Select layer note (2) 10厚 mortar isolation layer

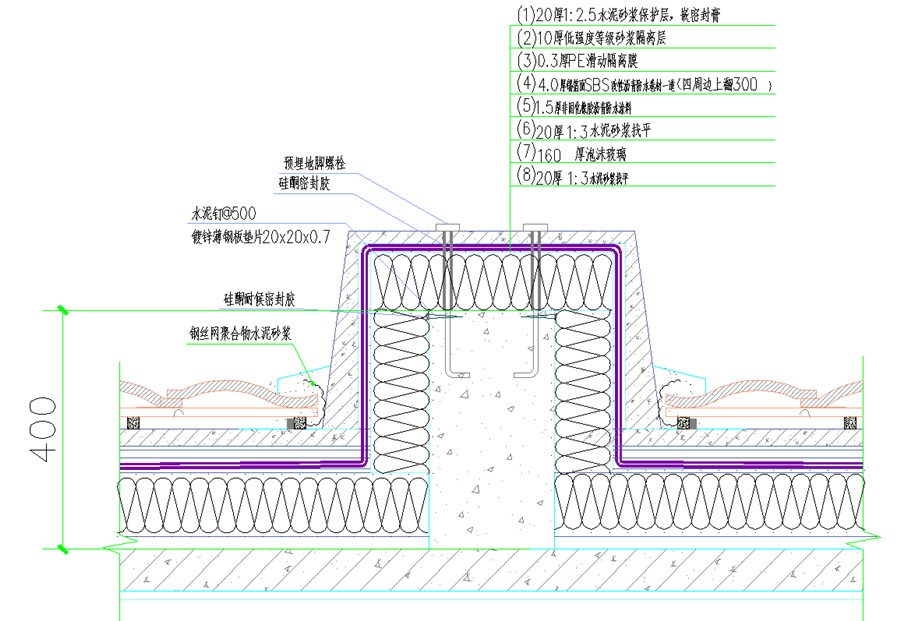(x=606, y=38)
